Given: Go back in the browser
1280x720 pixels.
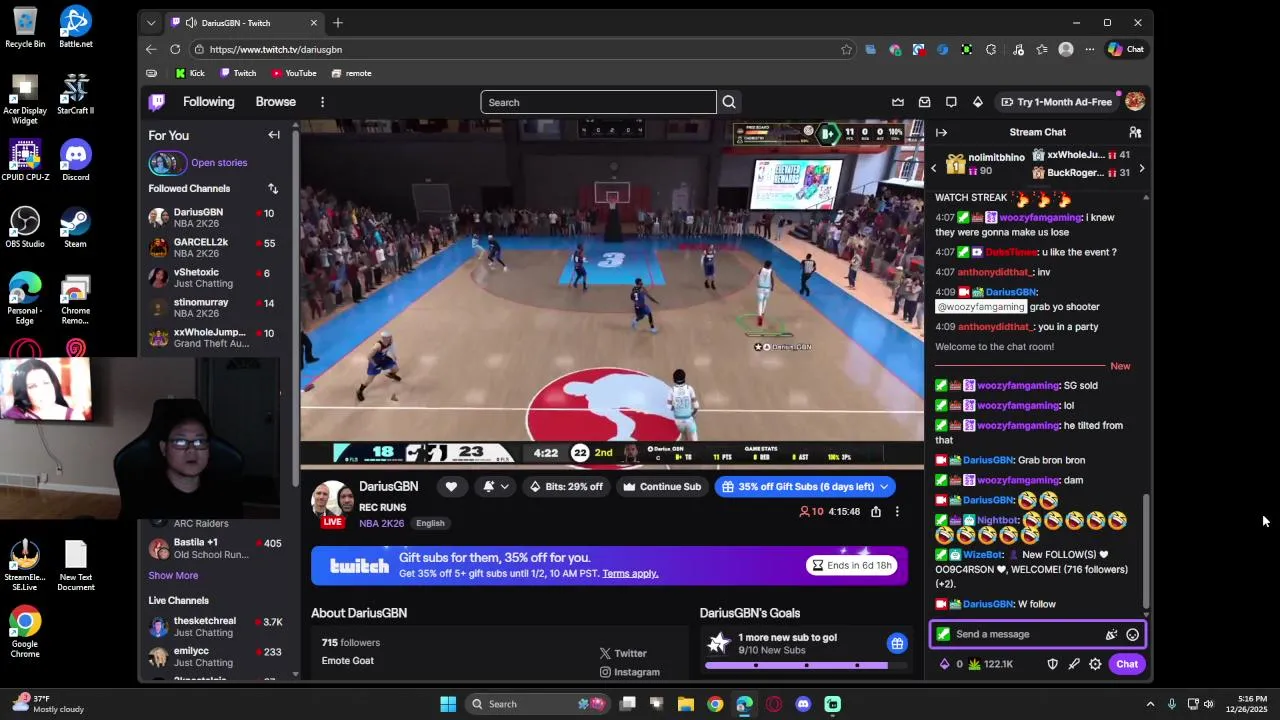Looking at the screenshot, I should pyautogui.click(x=151, y=49).
